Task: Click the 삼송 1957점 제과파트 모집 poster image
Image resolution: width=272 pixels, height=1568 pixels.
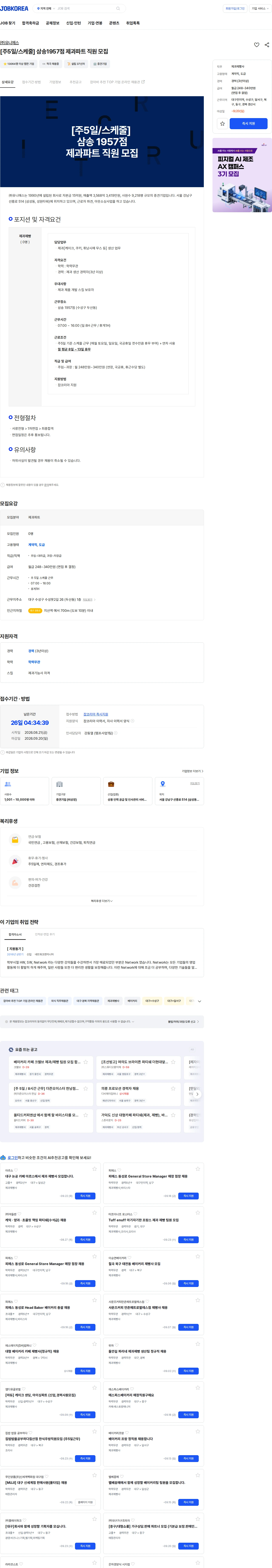Action: pos(102,142)
